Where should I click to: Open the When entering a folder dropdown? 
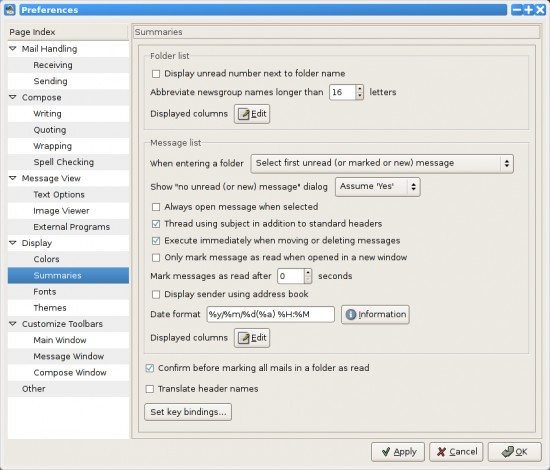382,163
